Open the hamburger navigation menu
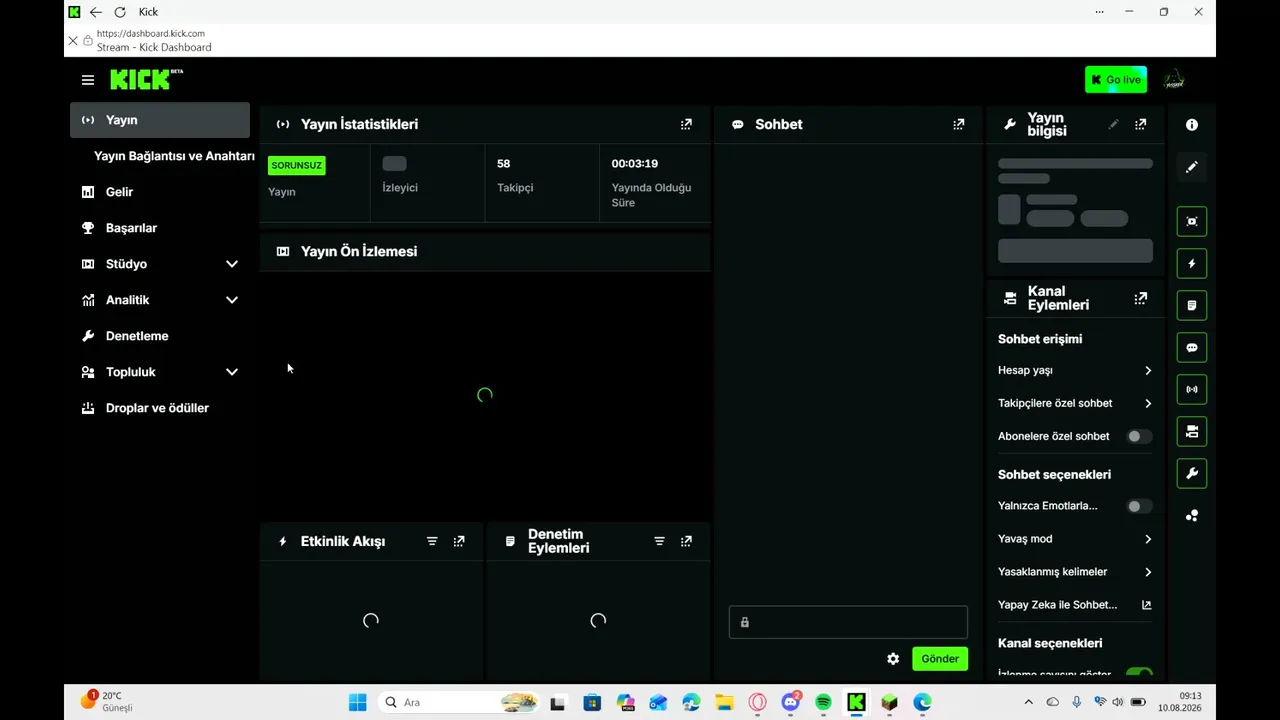Viewport: 1280px width, 720px height. (88, 80)
